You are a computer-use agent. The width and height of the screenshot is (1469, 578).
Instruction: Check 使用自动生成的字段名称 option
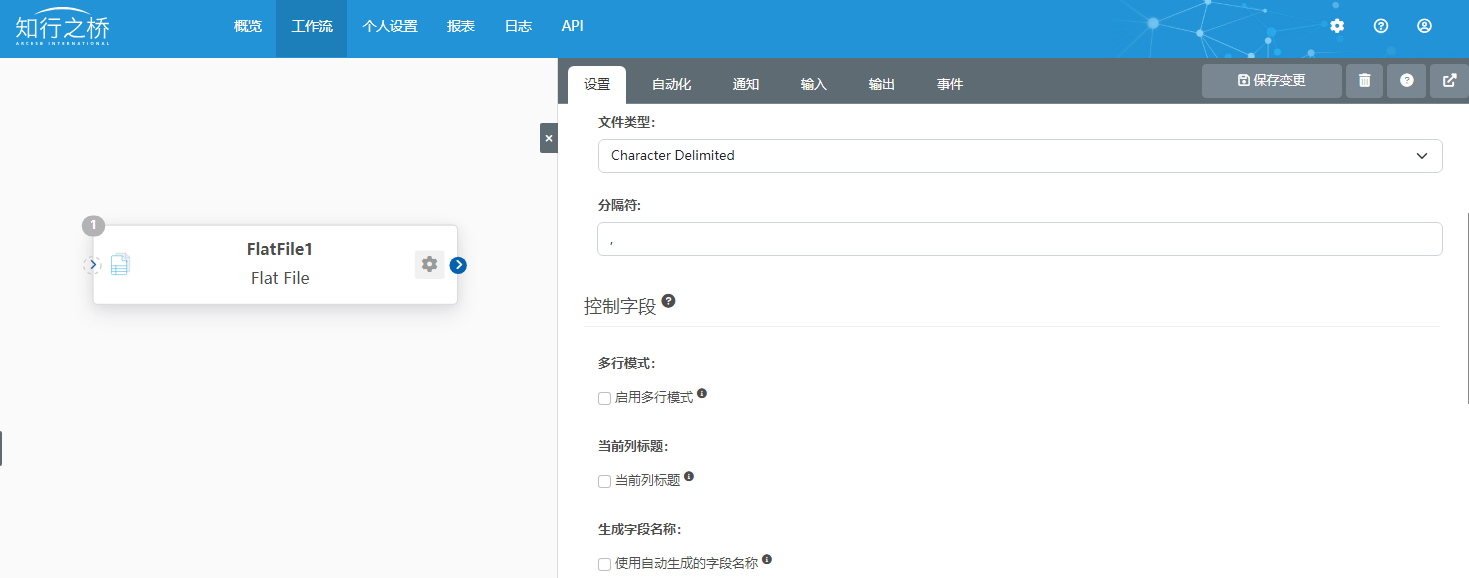604,564
